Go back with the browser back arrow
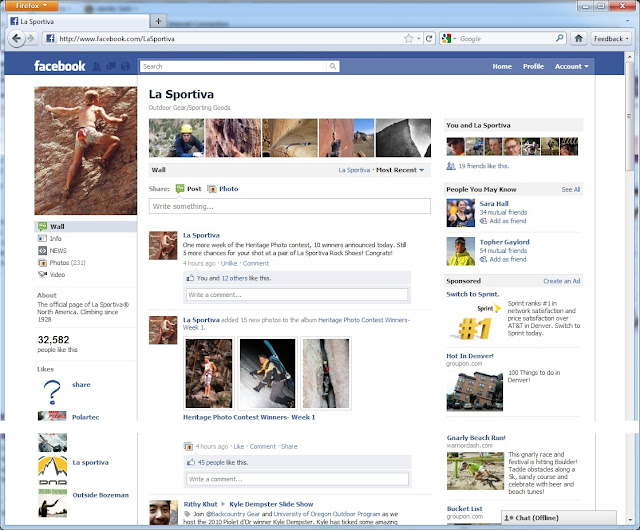Image resolution: width=640 pixels, height=530 pixels. 16,39
